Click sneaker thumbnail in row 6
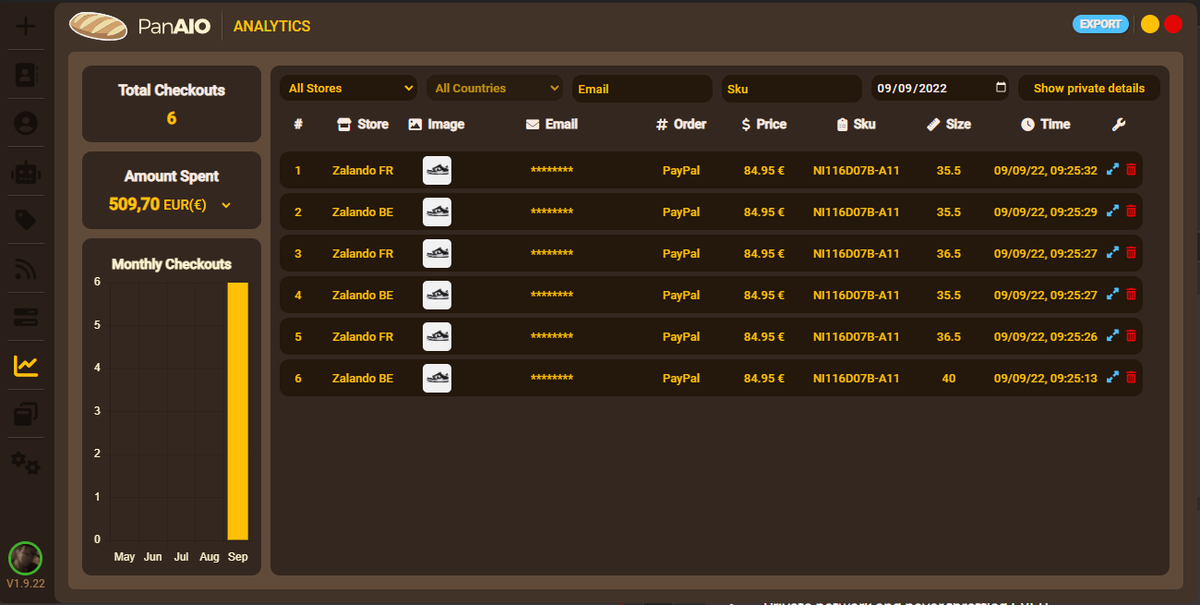This screenshot has height=605, width=1200. click(437, 378)
